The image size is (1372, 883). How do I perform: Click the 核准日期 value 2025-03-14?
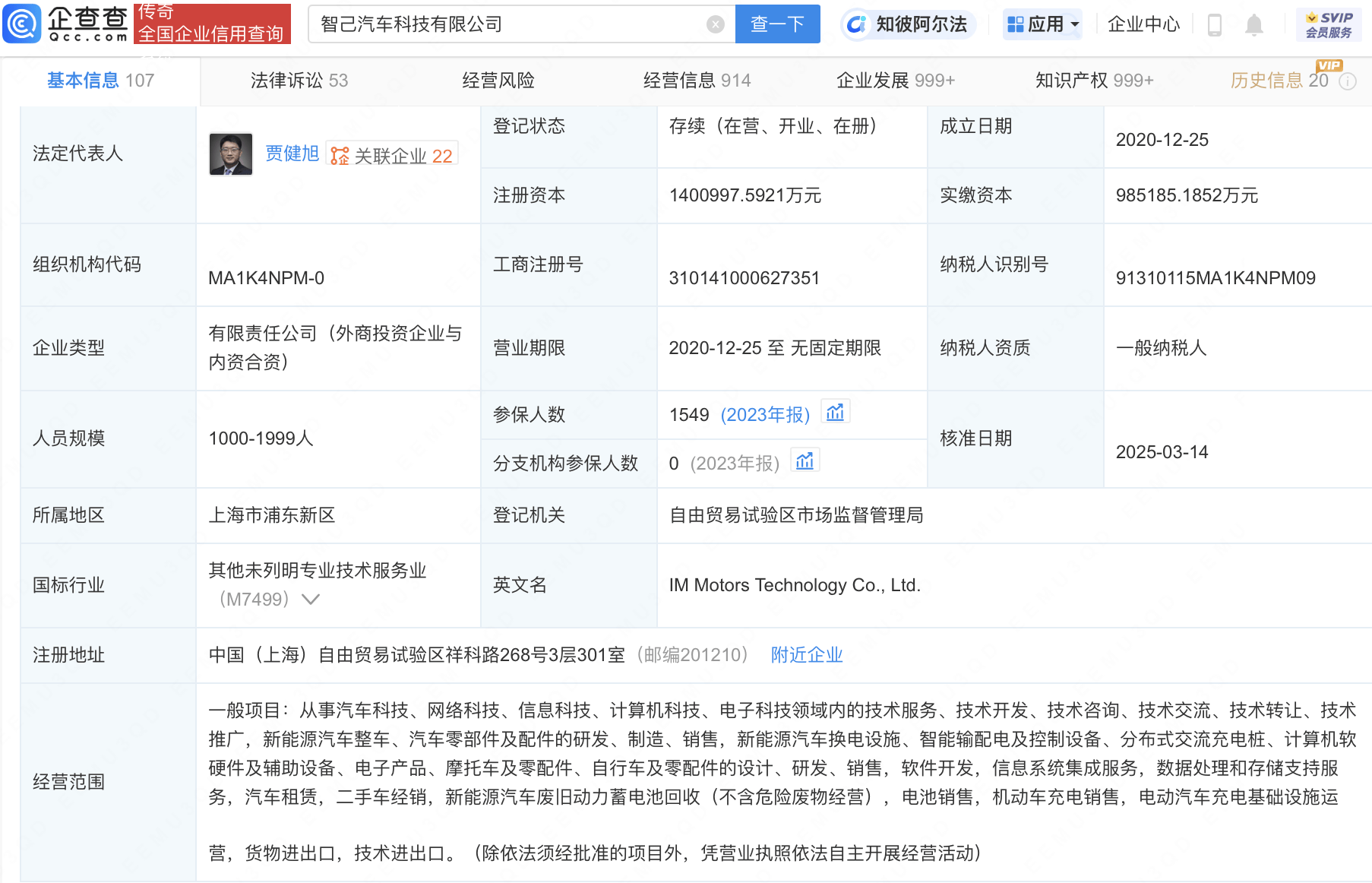(x=1162, y=452)
